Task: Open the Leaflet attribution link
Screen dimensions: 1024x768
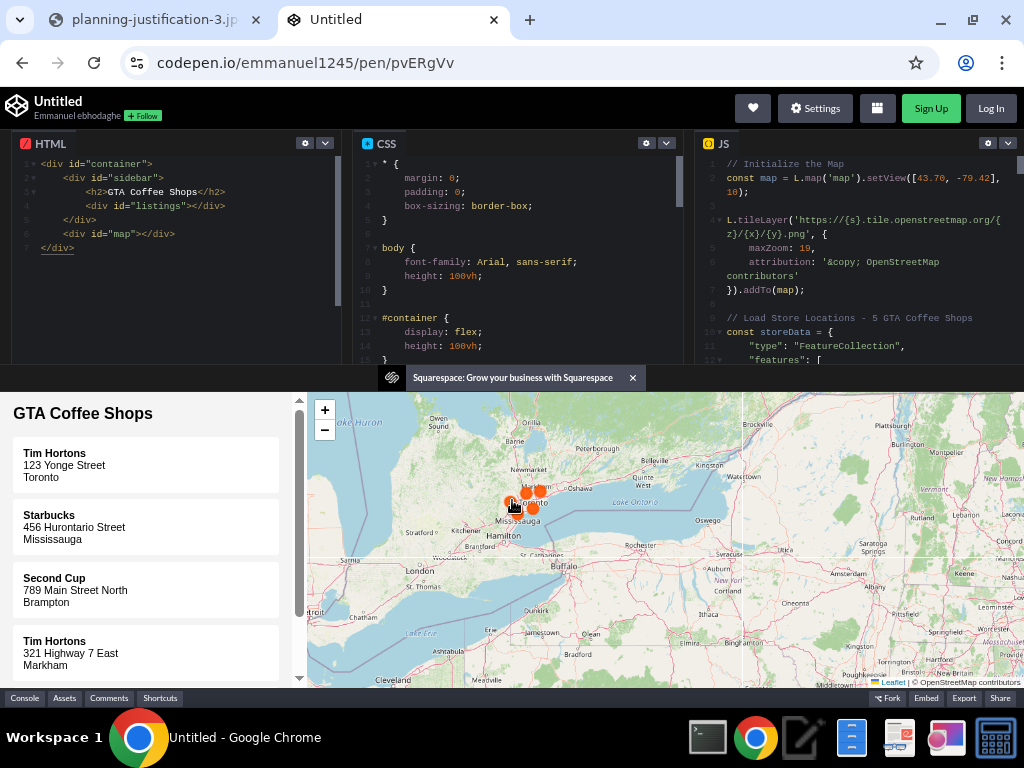Action: [x=892, y=682]
